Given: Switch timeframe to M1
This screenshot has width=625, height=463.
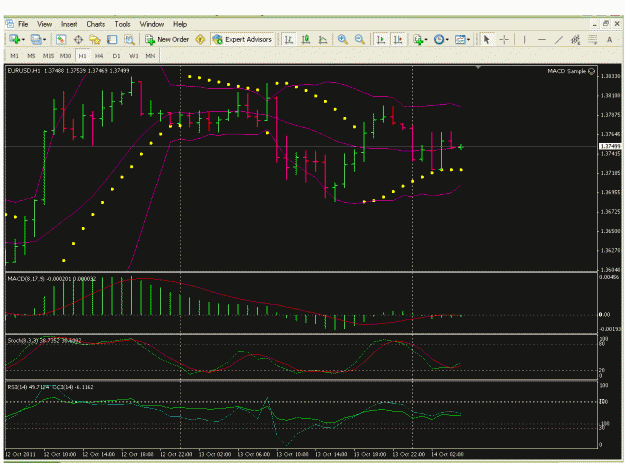Looking at the screenshot, I should point(14,56).
